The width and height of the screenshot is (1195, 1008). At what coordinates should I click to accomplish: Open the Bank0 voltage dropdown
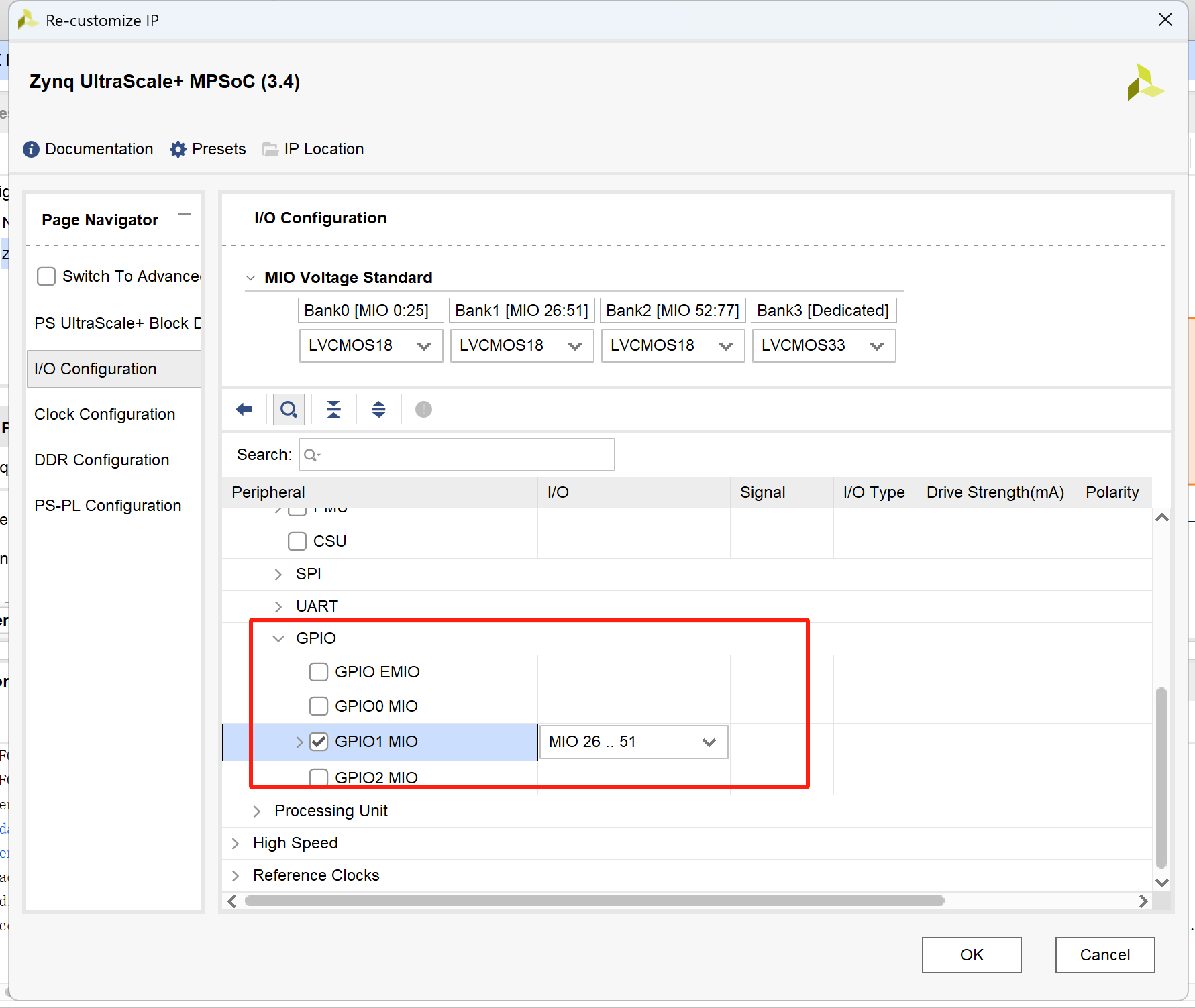click(371, 345)
